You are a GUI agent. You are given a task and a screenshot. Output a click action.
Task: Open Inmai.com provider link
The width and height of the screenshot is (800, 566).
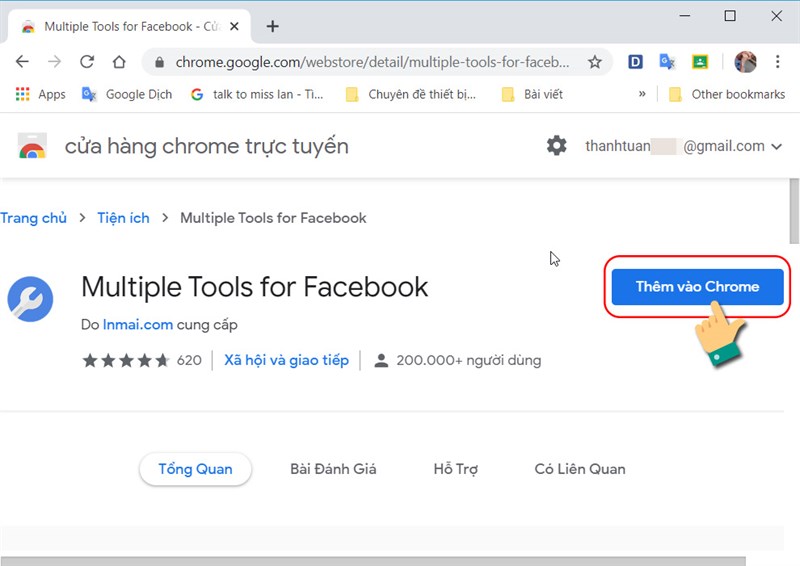pyautogui.click(x=138, y=325)
